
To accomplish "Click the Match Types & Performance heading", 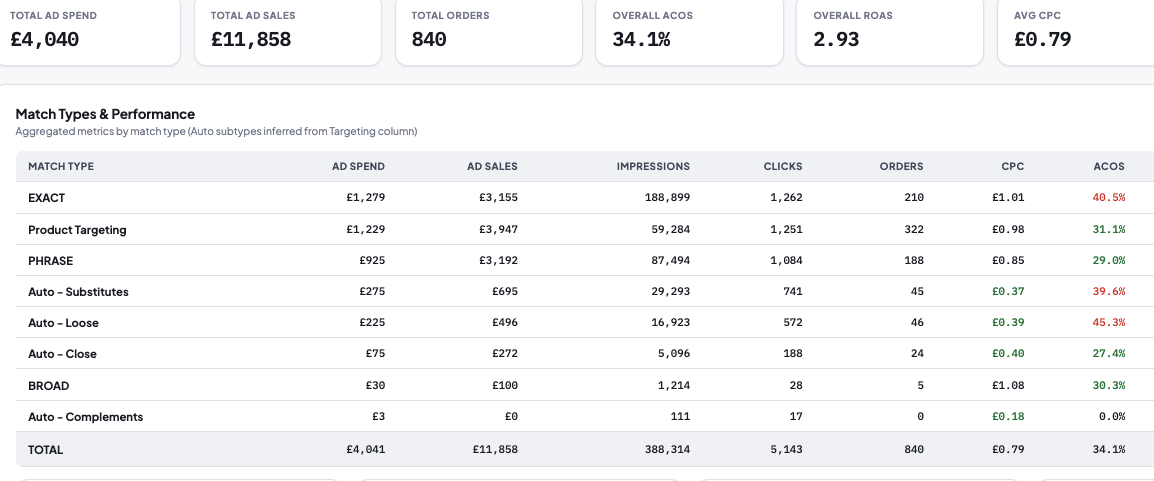I will (x=105, y=114).
